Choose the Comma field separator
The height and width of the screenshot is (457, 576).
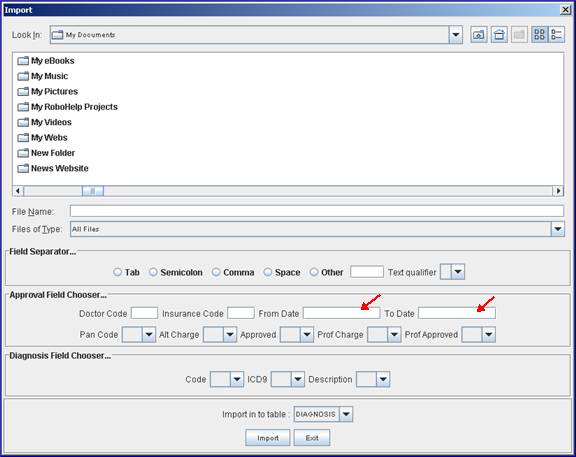pos(233,272)
